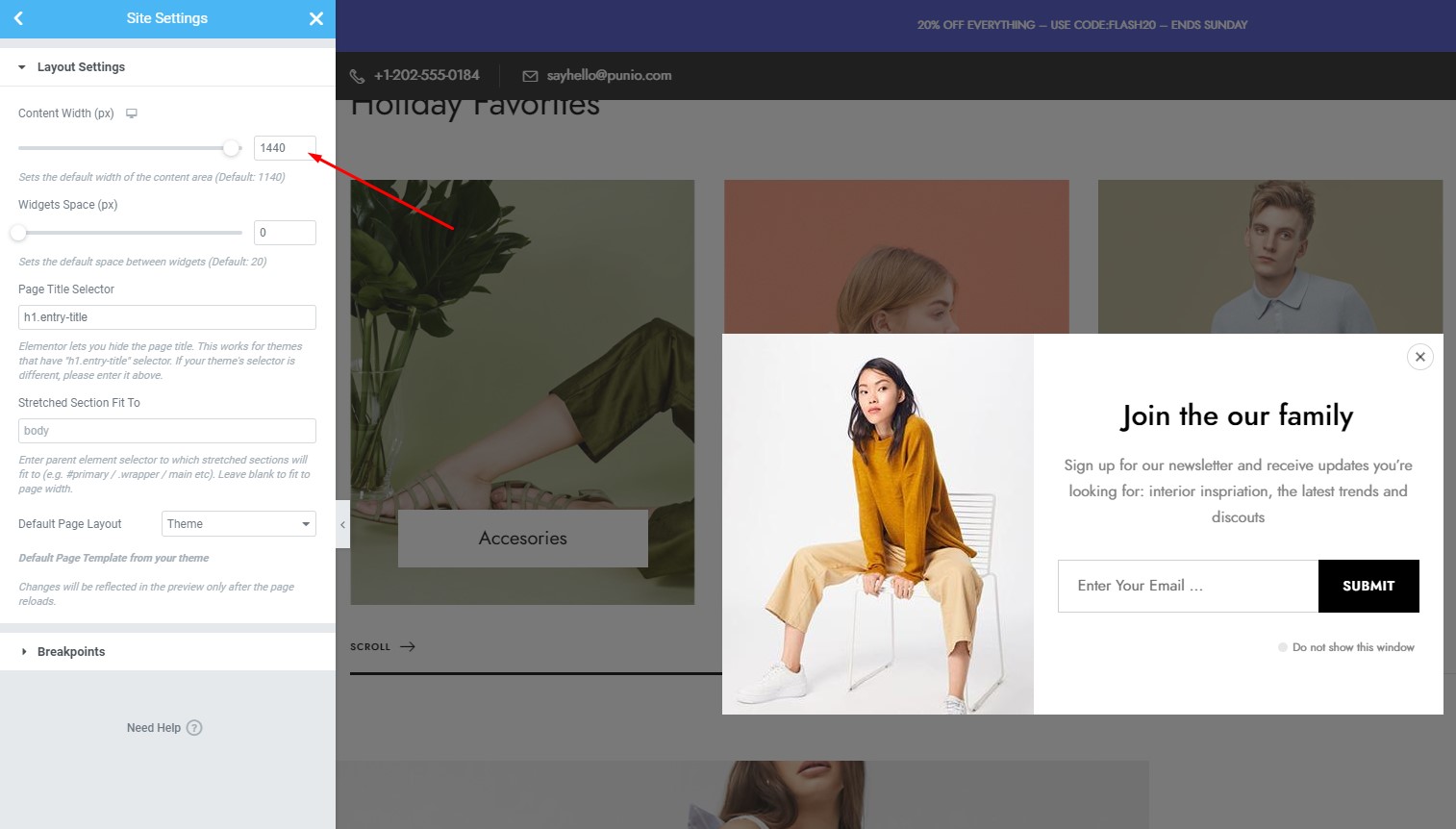Viewport: 1456px width, 829px height.
Task: Click the Widgets Space slider handle
Action: tap(18, 233)
